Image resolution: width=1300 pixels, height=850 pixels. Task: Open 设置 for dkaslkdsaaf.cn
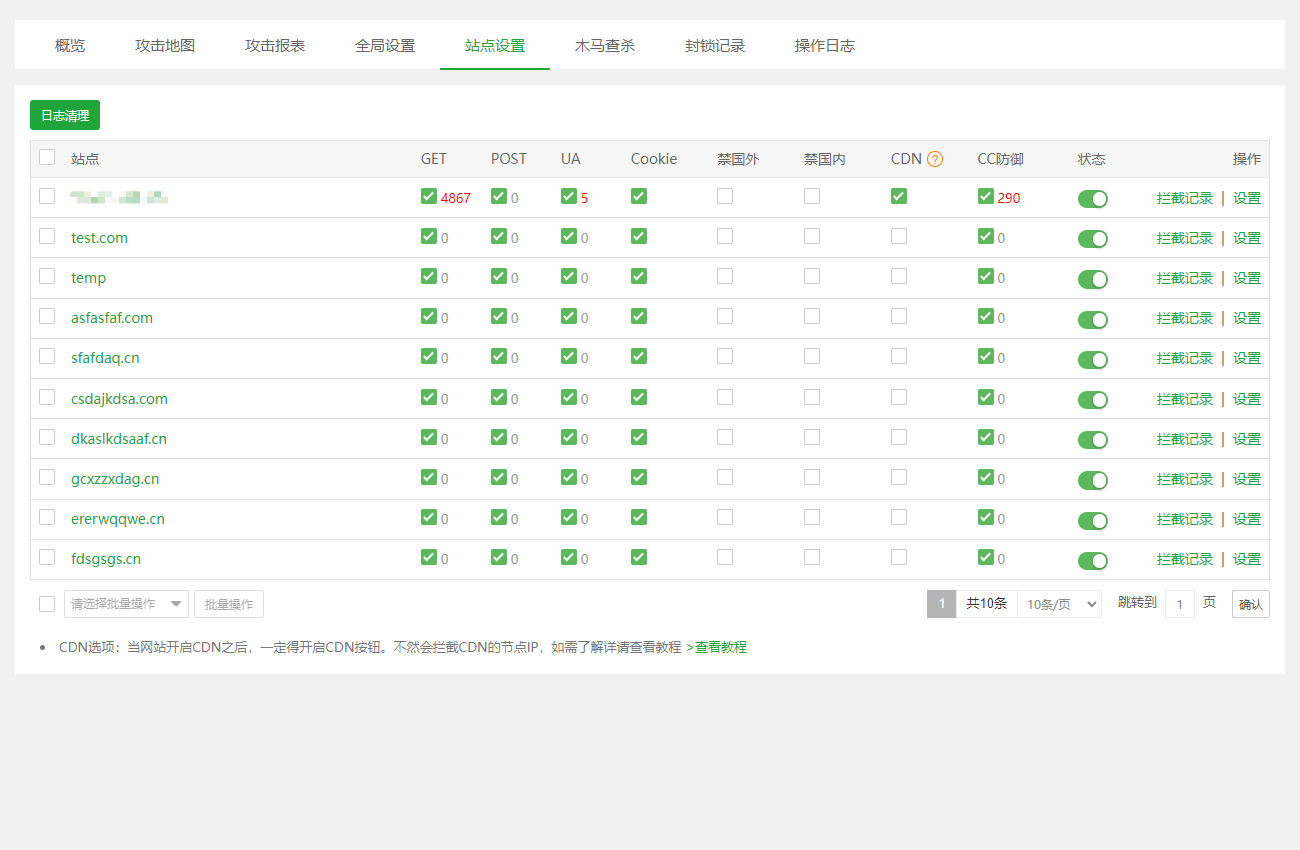(x=1246, y=439)
